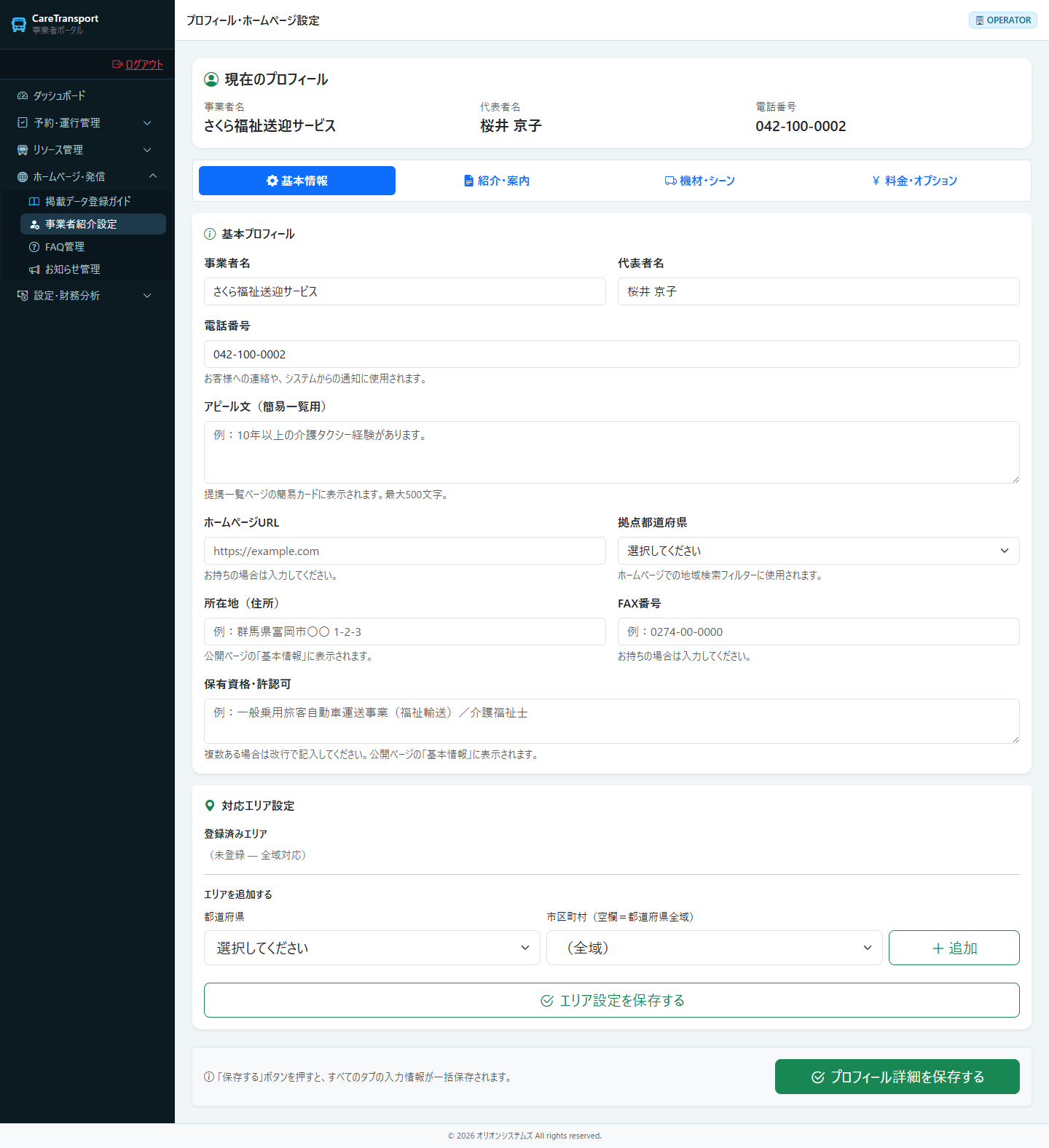Image resolution: width=1049 pixels, height=1148 pixels.
Task: Open 掲載データ登録ガイド in the sidebar
Action: coord(93,201)
